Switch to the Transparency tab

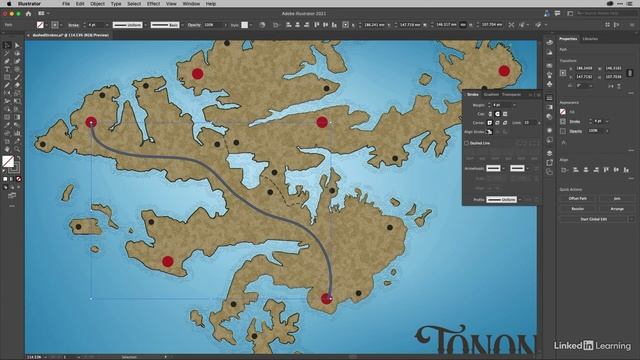click(x=511, y=95)
